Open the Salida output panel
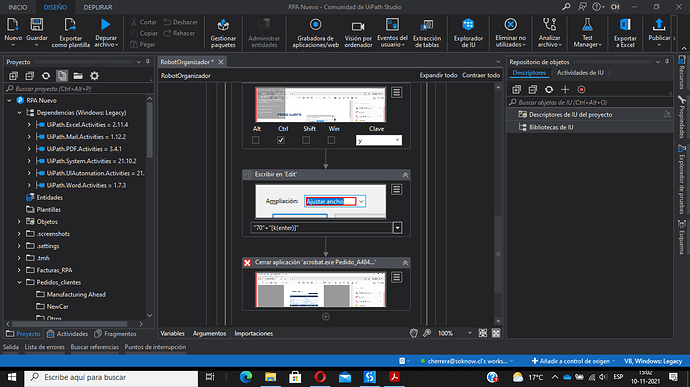This screenshot has width=690, height=387. 11,347
